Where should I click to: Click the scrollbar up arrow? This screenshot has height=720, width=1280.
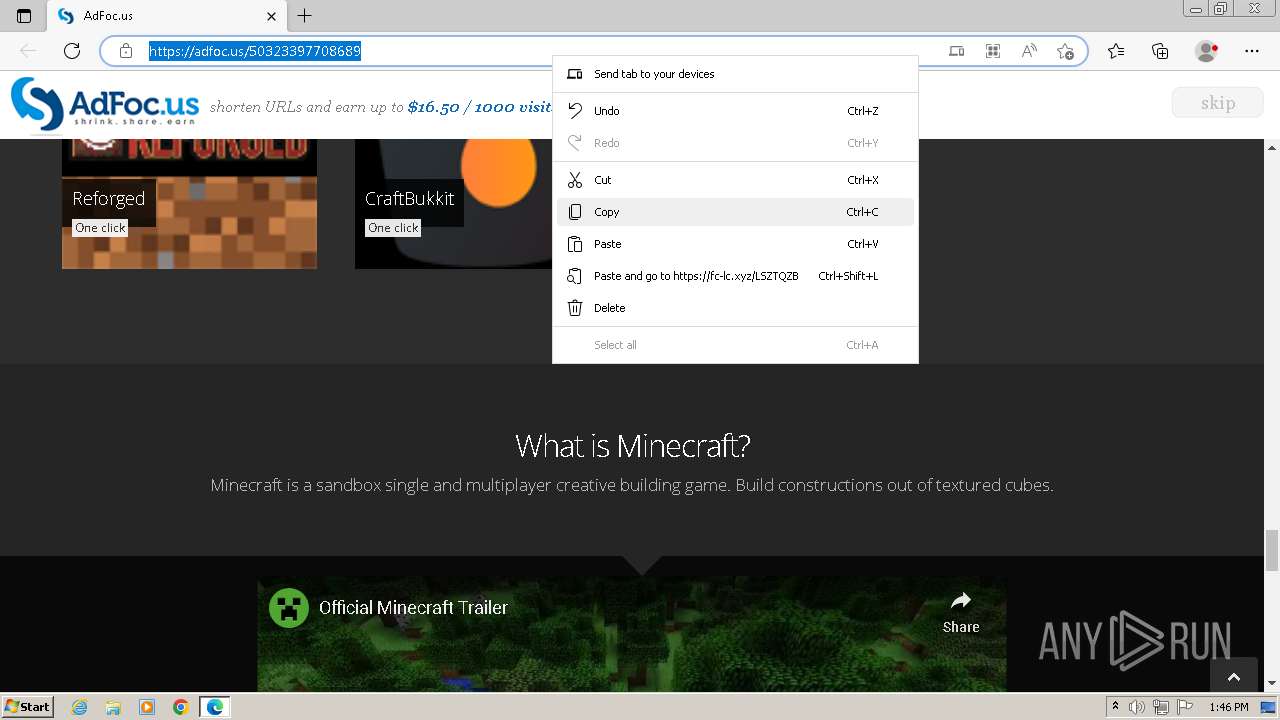(1272, 147)
